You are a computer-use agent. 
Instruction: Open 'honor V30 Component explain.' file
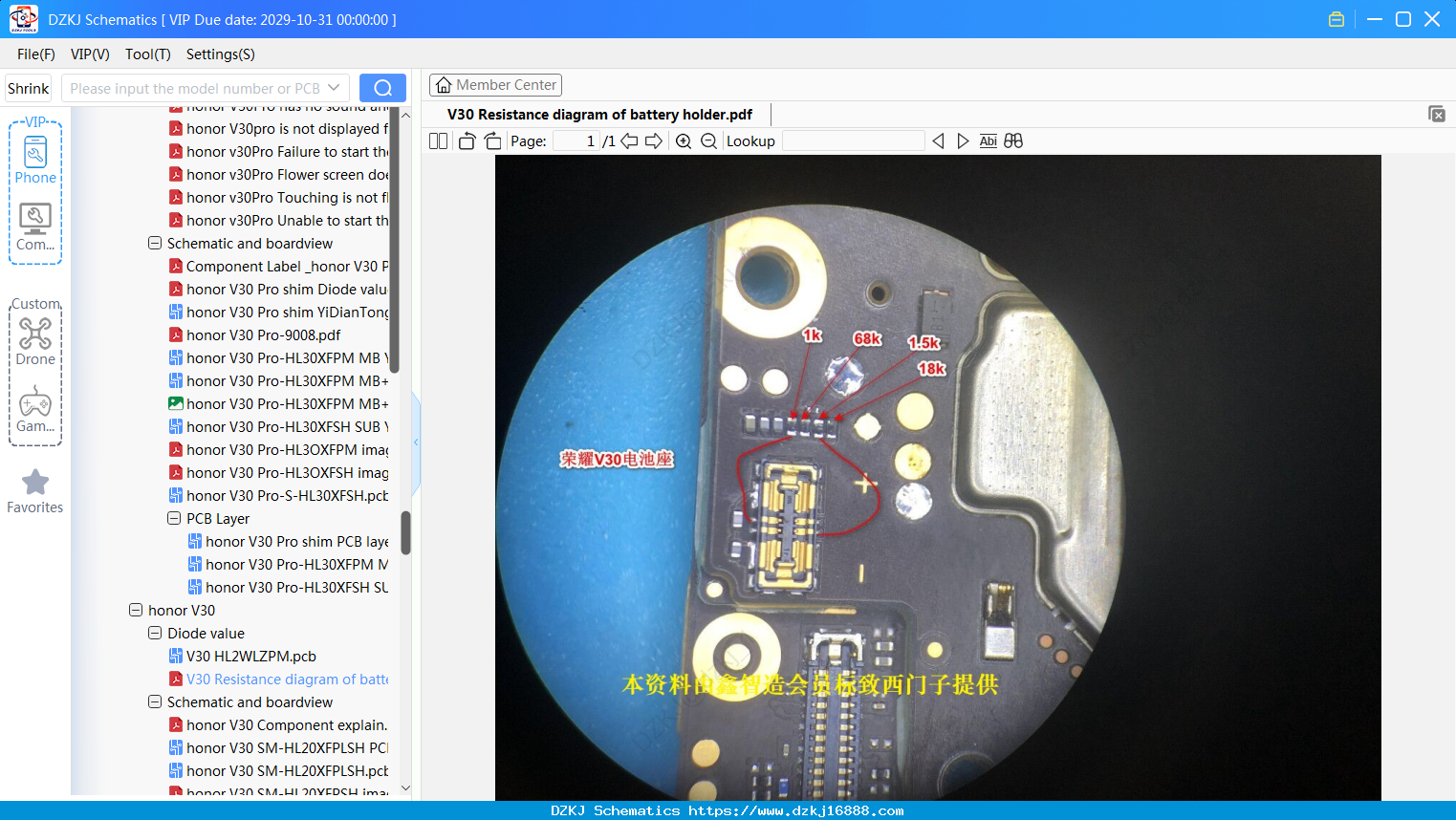click(287, 725)
